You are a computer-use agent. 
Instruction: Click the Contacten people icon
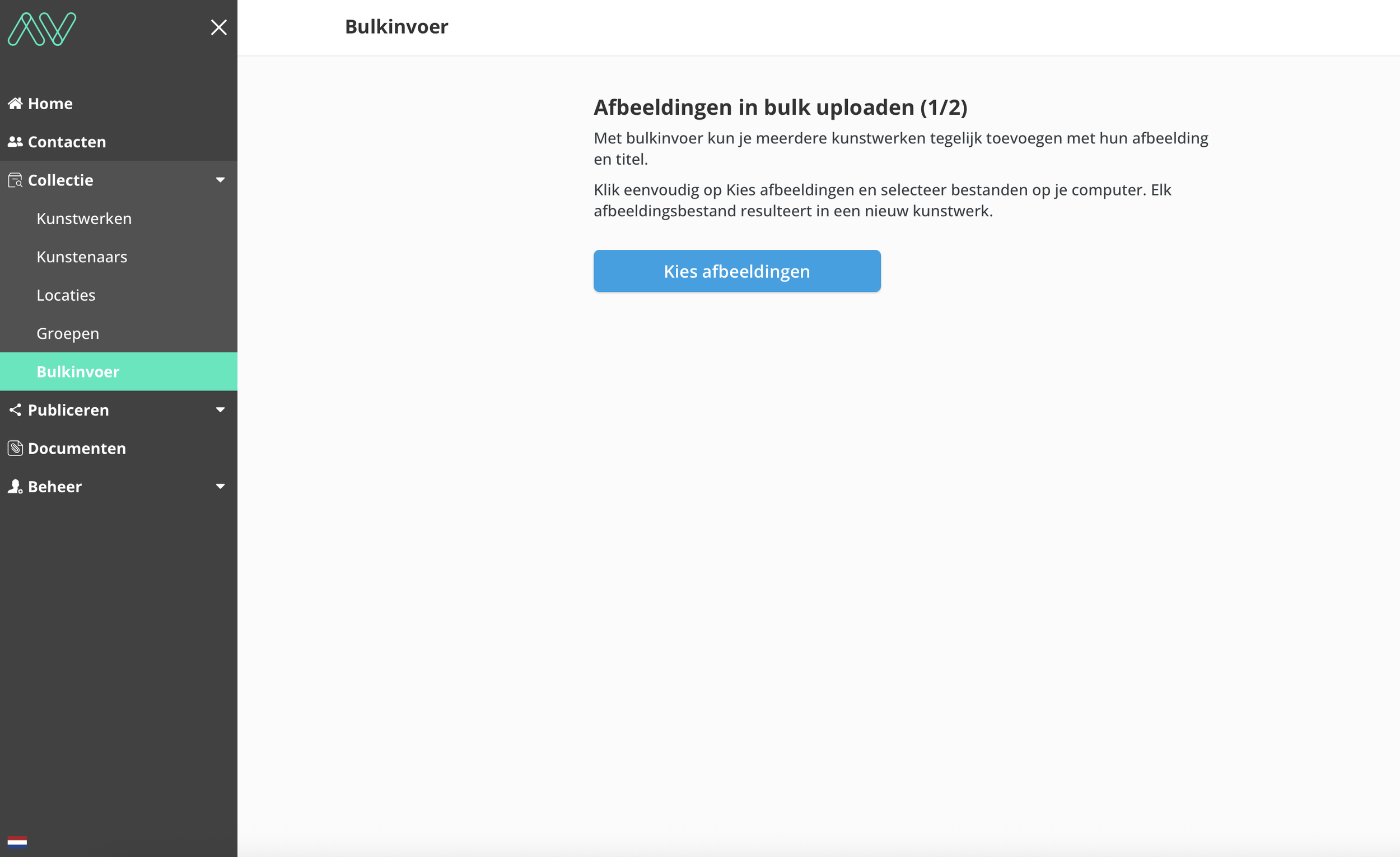[15, 142]
